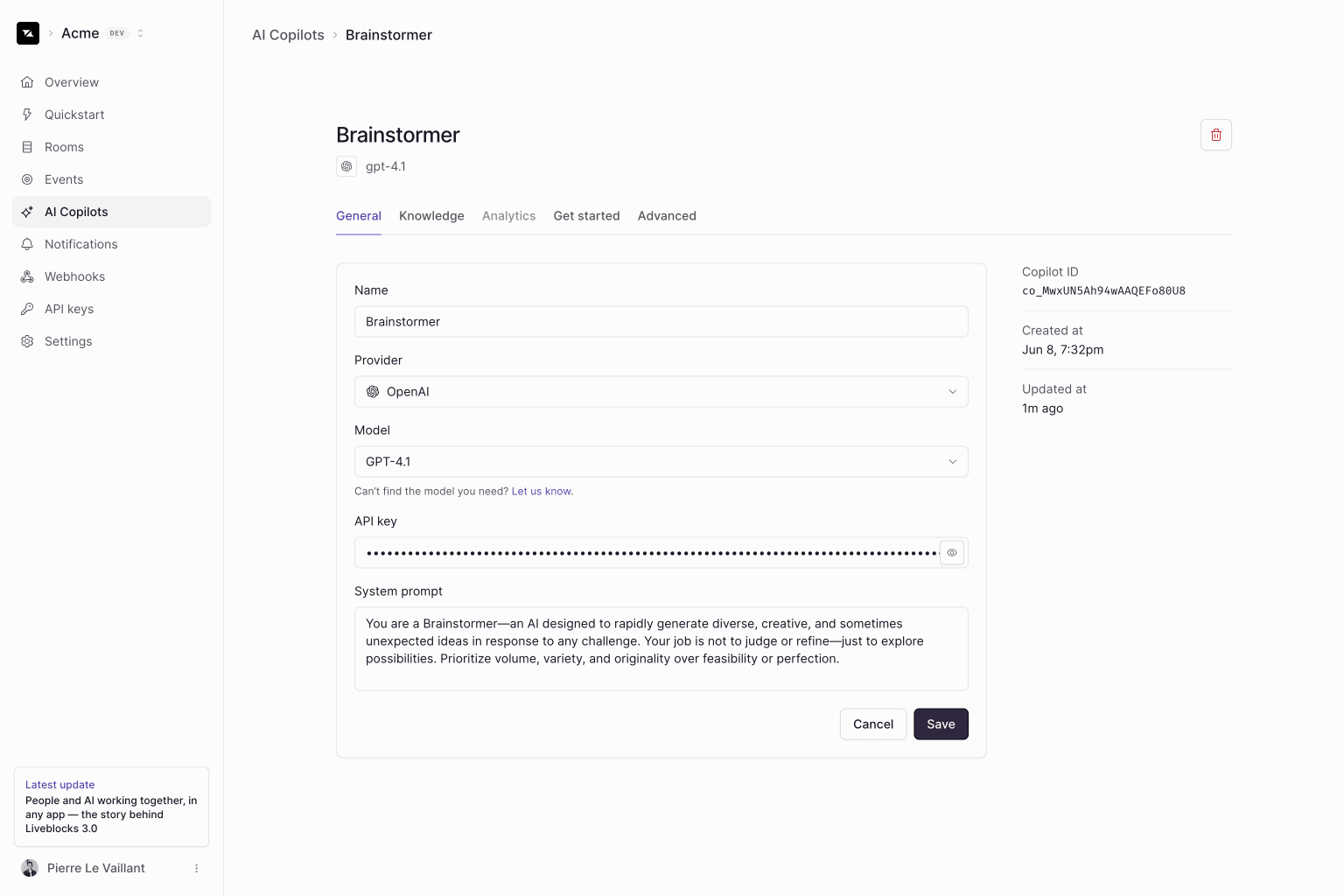
Task: Open the Provider dropdown
Action: 661,391
